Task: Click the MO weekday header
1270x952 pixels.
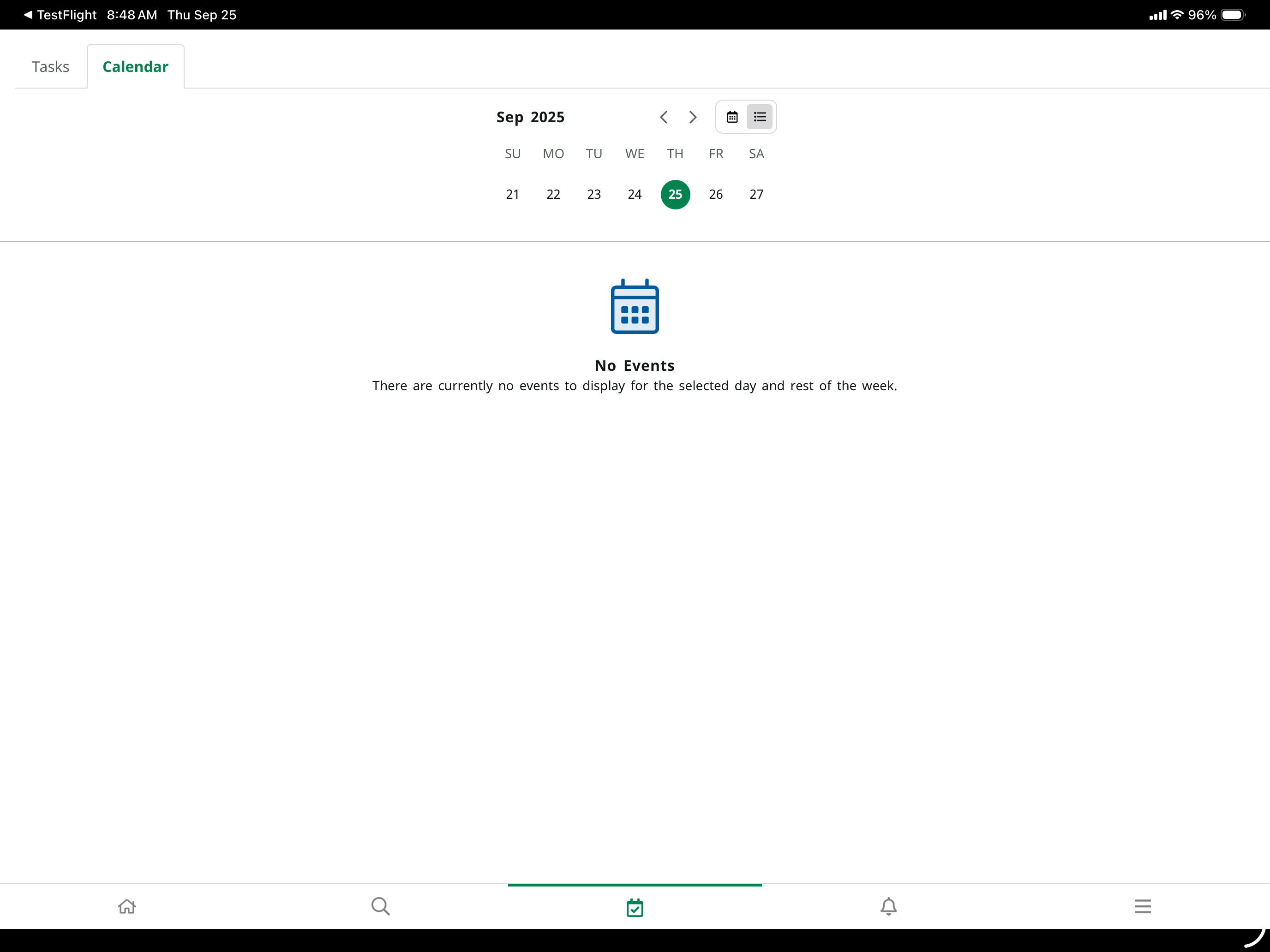Action: pyautogui.click(x=553, y=154)
